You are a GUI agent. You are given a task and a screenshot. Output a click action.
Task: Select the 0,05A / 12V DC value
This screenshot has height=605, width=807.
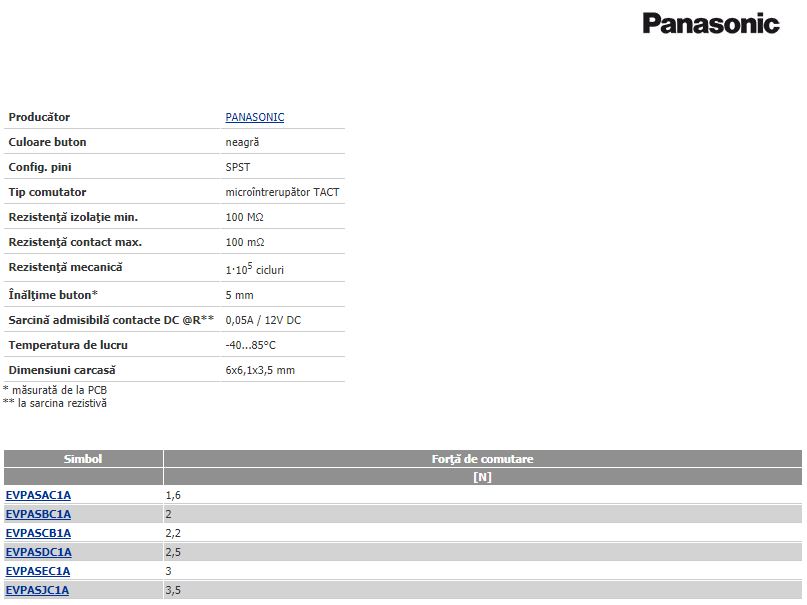(263, 321)
